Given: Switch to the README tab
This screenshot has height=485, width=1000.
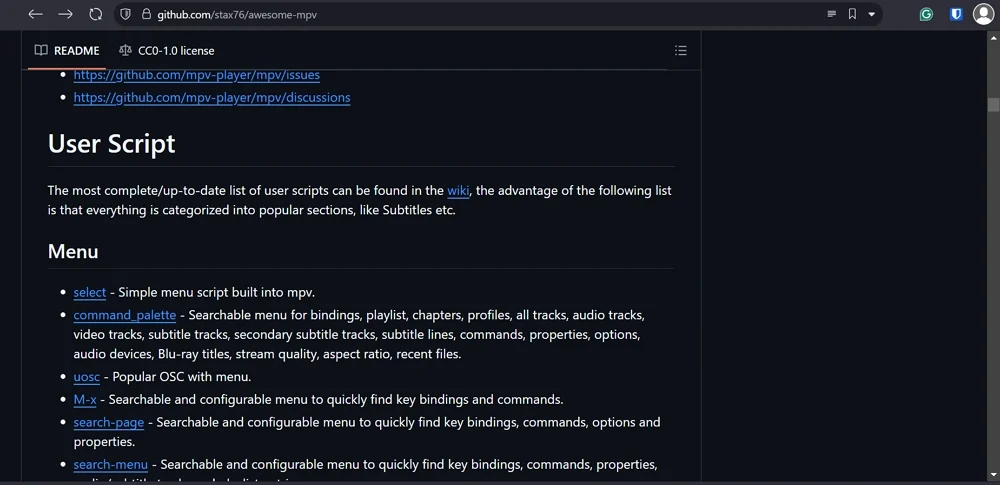Looking at the screenshot, I should tap(67, 50).
